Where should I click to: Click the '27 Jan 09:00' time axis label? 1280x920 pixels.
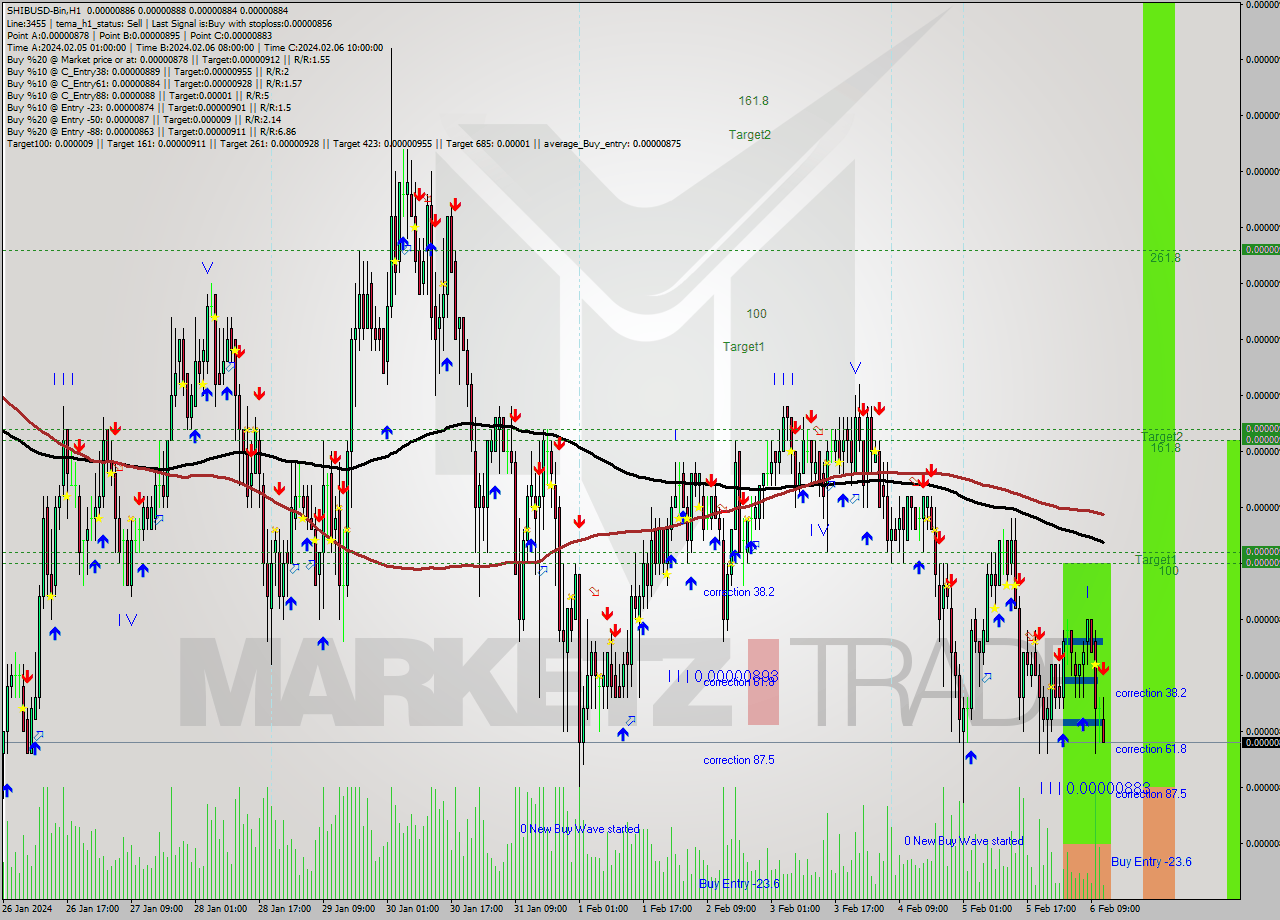click(x=157, y=909)
